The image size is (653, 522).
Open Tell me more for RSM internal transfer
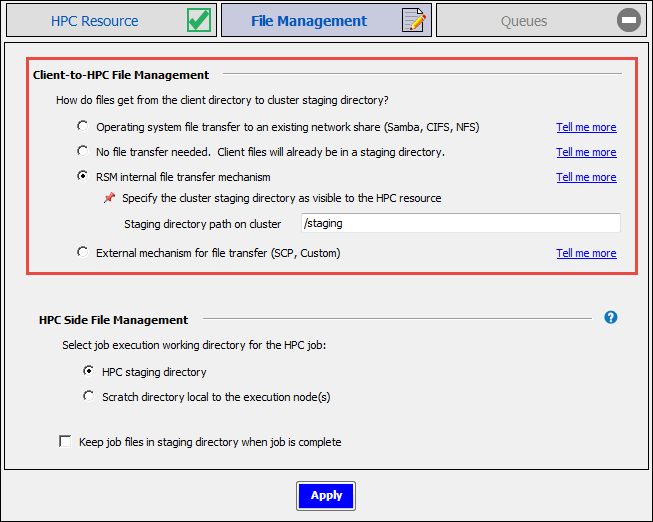(x=586, y=177)
